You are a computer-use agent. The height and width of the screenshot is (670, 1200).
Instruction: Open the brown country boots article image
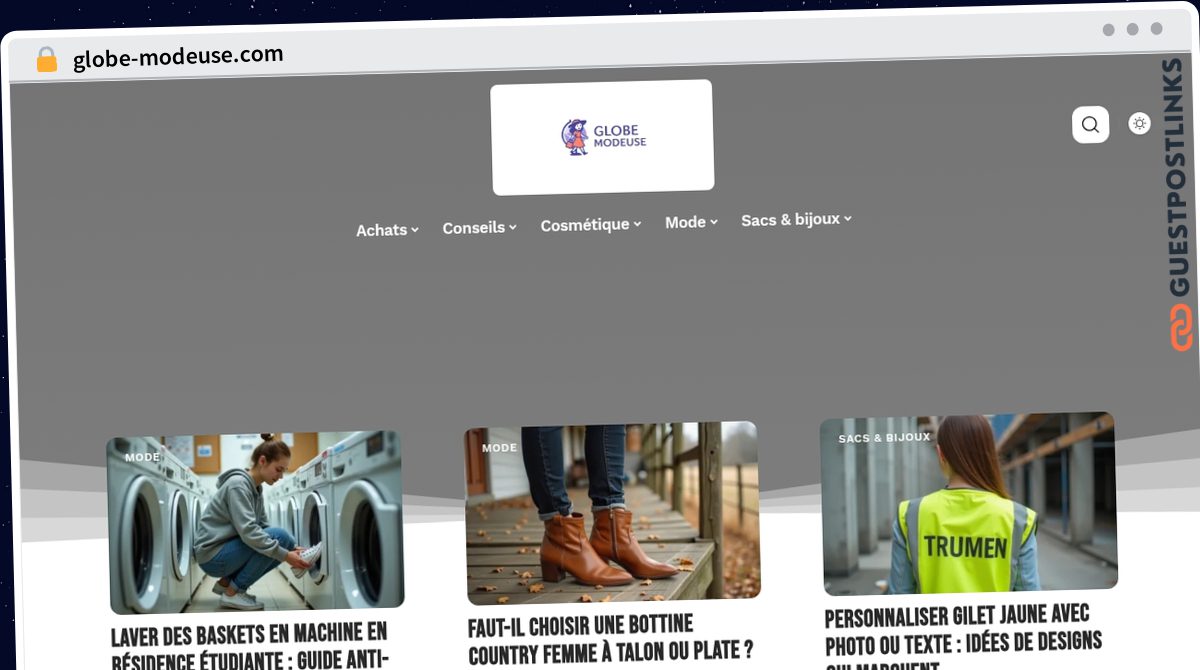click(612, 512)
